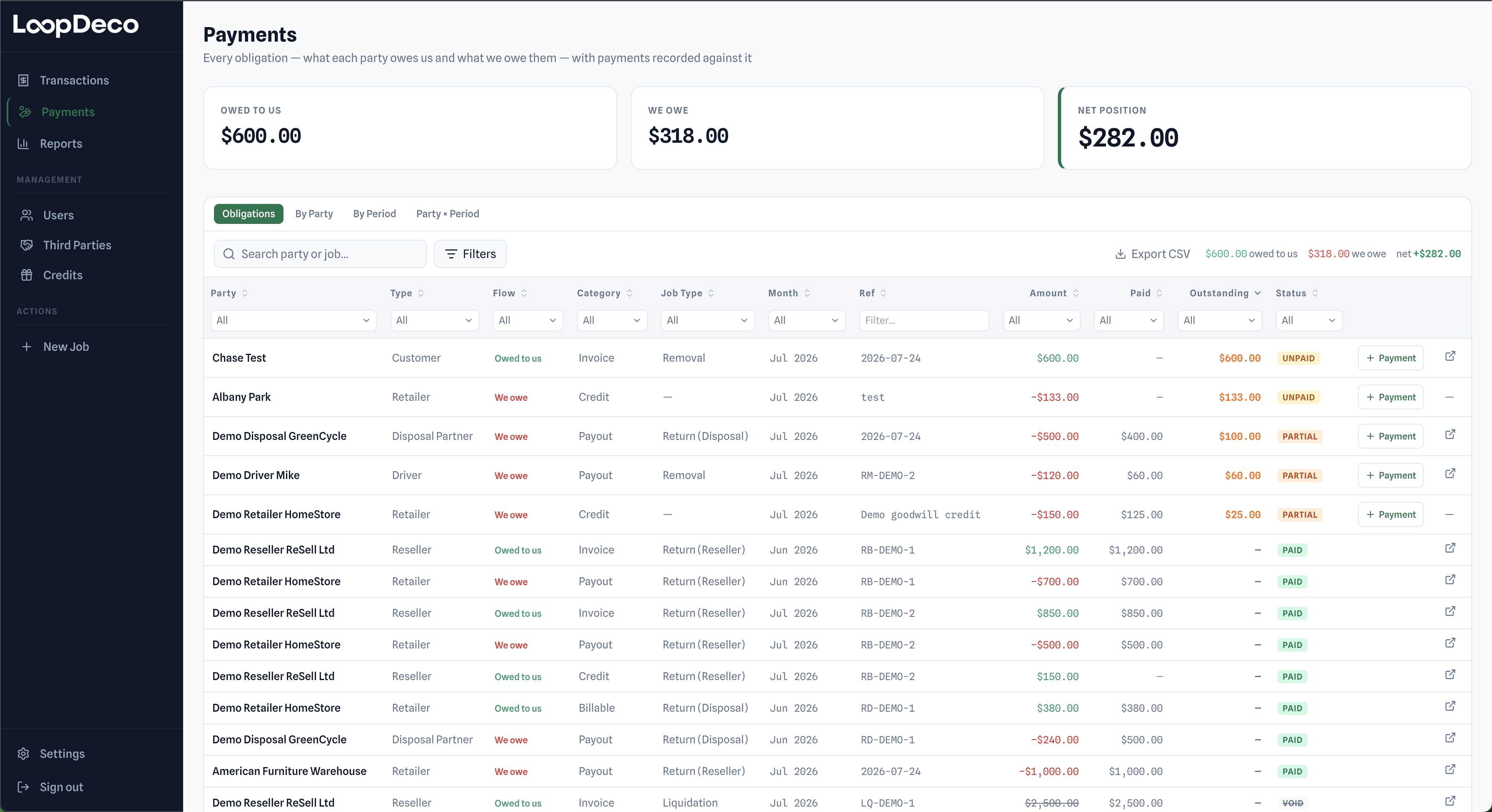
Task: Click the Settings gear icon
Action: click(23, 753)
